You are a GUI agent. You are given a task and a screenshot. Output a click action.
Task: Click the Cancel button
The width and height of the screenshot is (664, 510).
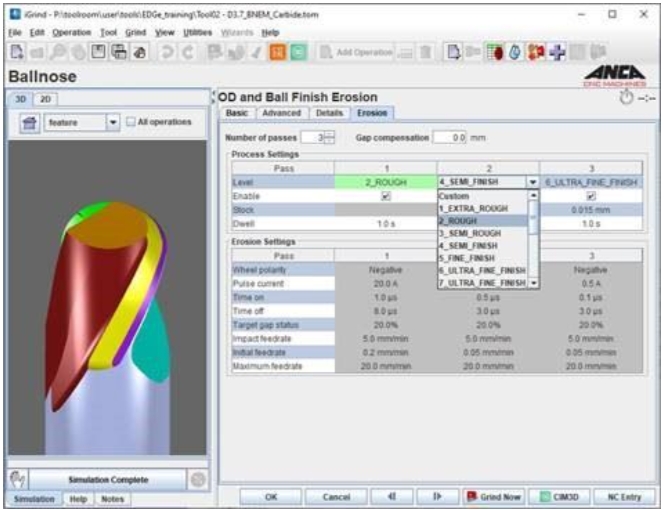pyautogui.click(x=336, y=496)
